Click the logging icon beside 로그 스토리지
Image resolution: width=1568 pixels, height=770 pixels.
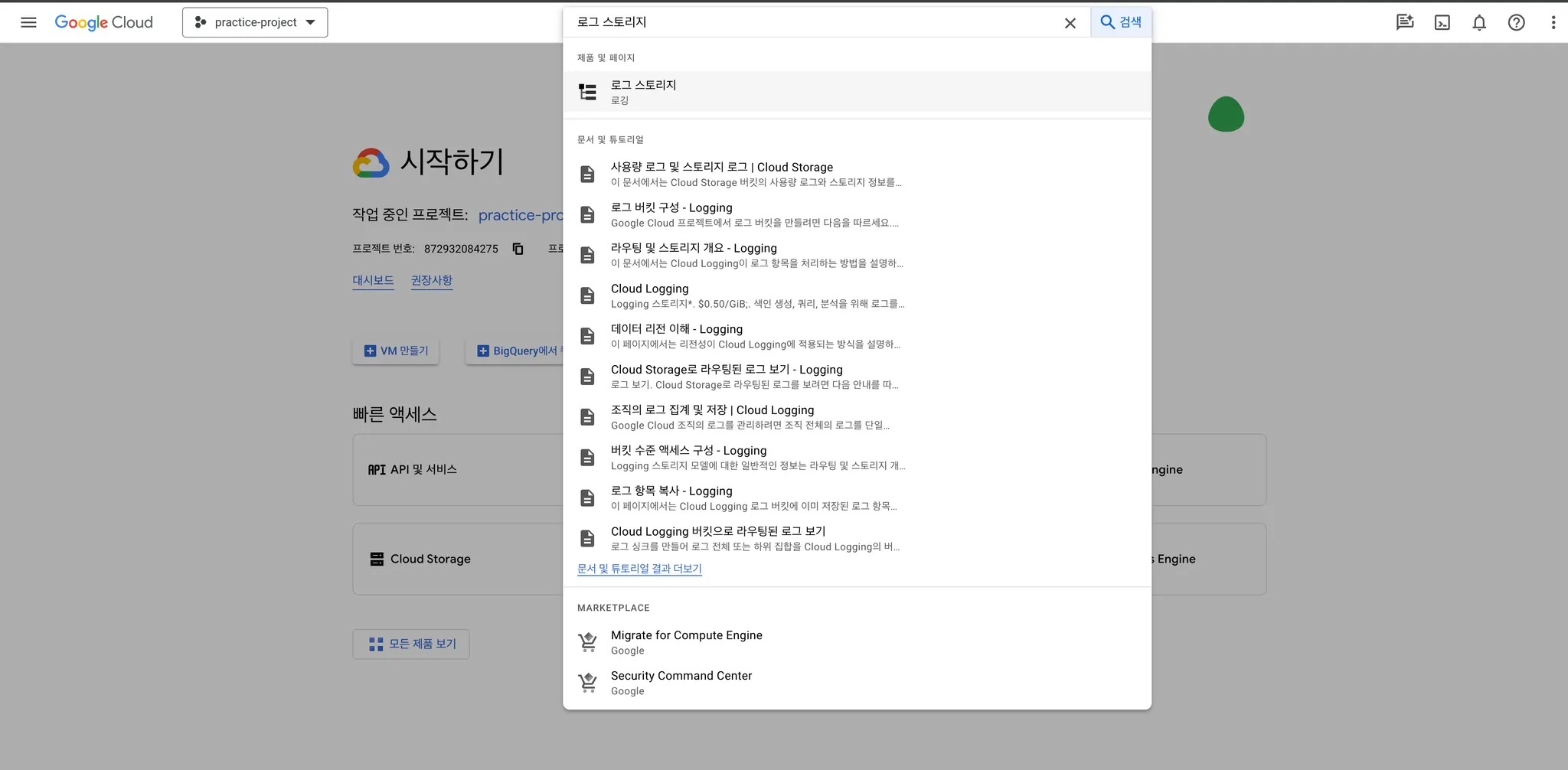pyautogui.click(x=587, y=92)
